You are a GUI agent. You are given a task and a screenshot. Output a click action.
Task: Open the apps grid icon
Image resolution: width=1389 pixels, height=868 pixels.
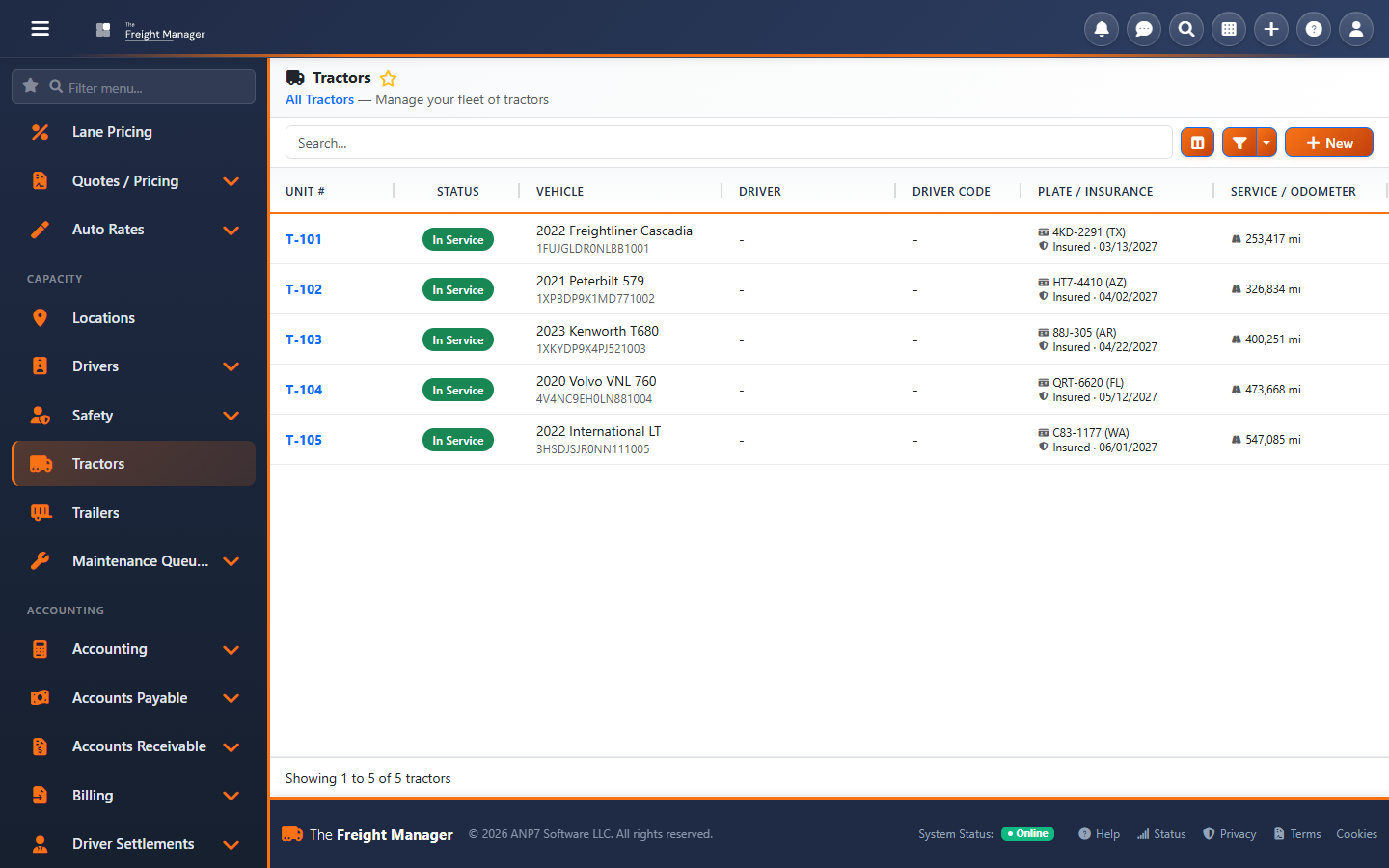click(1229, 29)
